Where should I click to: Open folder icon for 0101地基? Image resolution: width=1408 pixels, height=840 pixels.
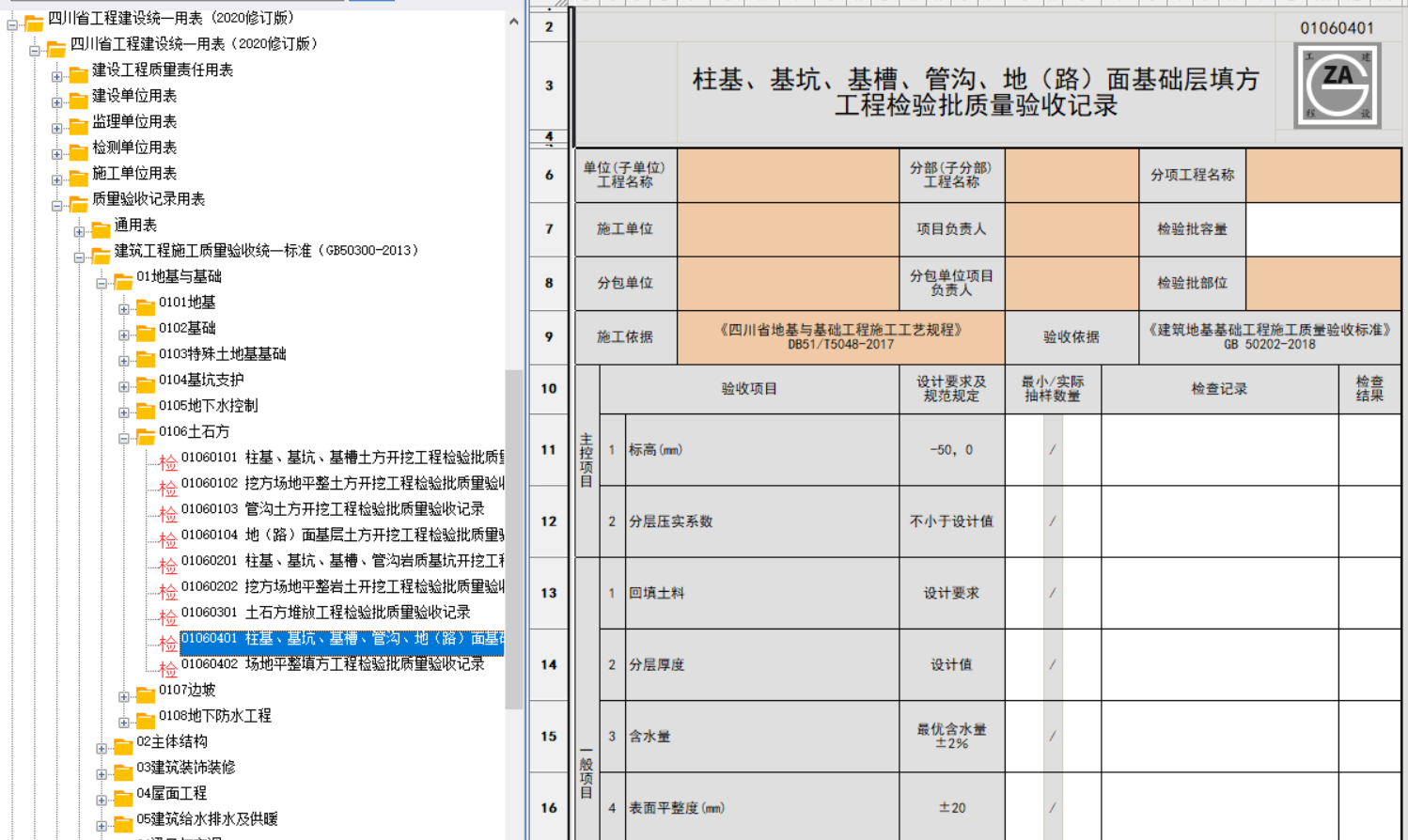(x=146, y=306)
